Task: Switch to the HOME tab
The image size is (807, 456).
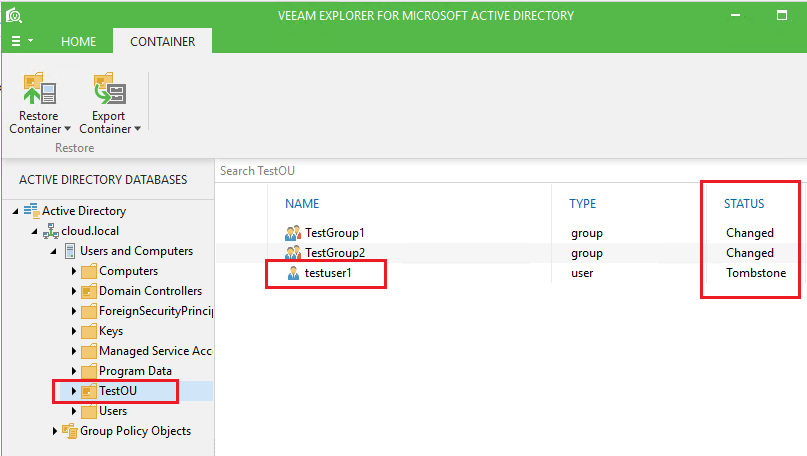Action: pyautogui.click(x=79, y=41)
